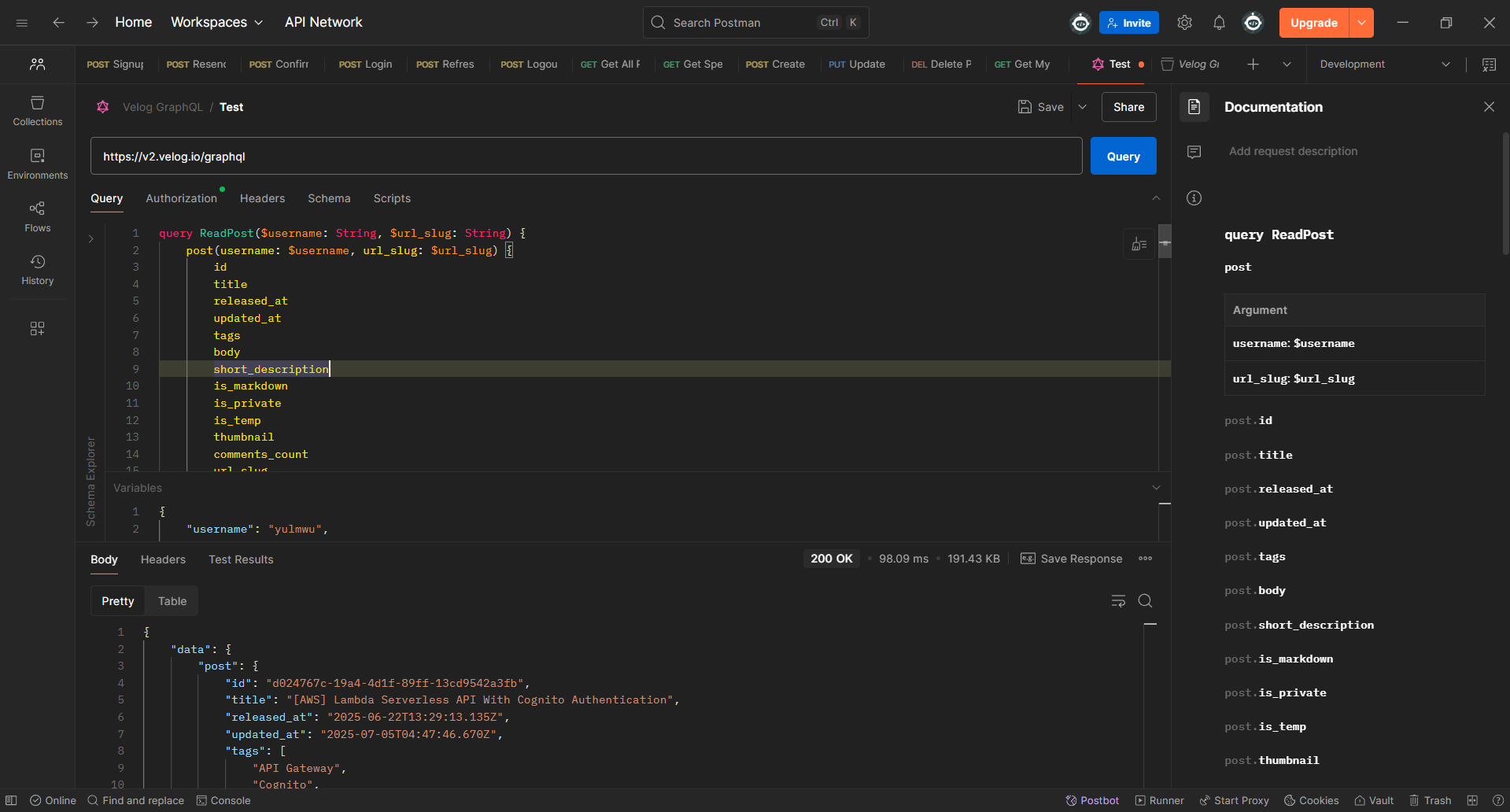Search within the response body
Screen dimensions: 1510x812
tap(1146, 601)
